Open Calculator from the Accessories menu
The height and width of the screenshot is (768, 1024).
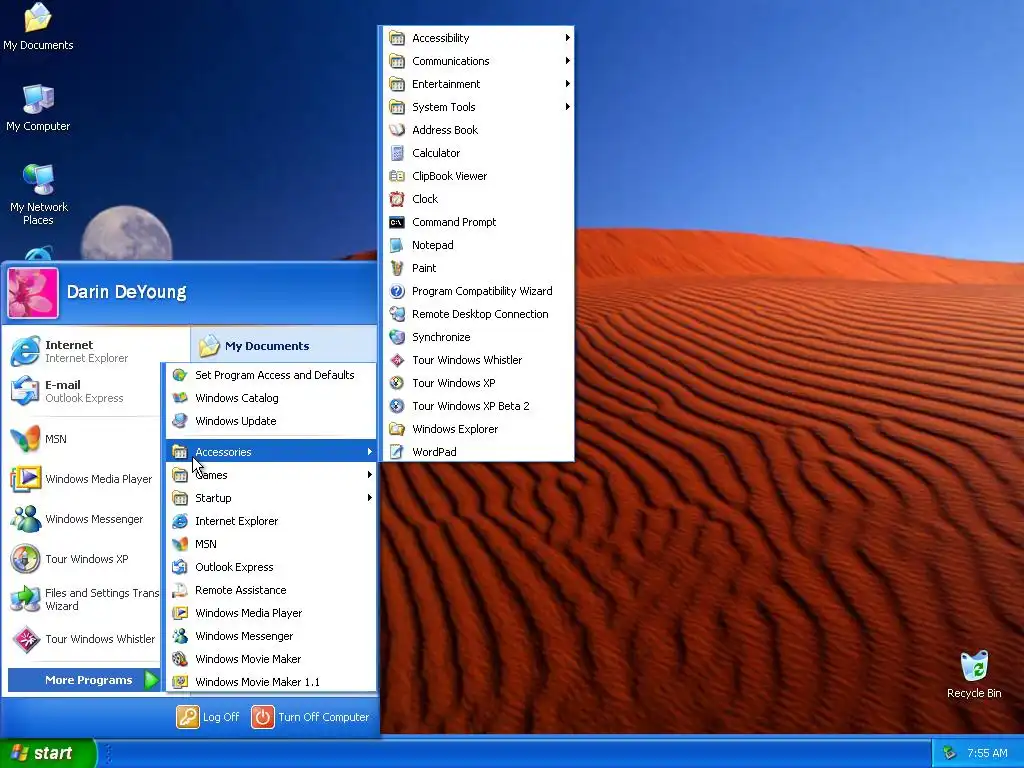pos(479,153)
